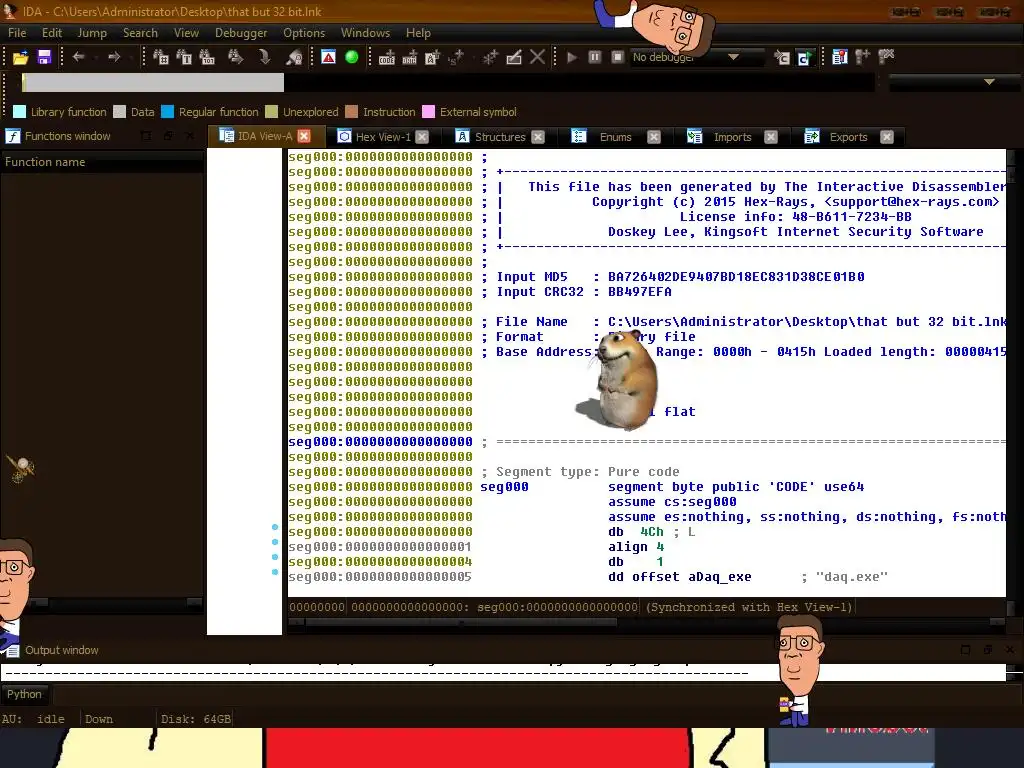Open the Help menu
The image size is (1024, 768).
[418, 33]
